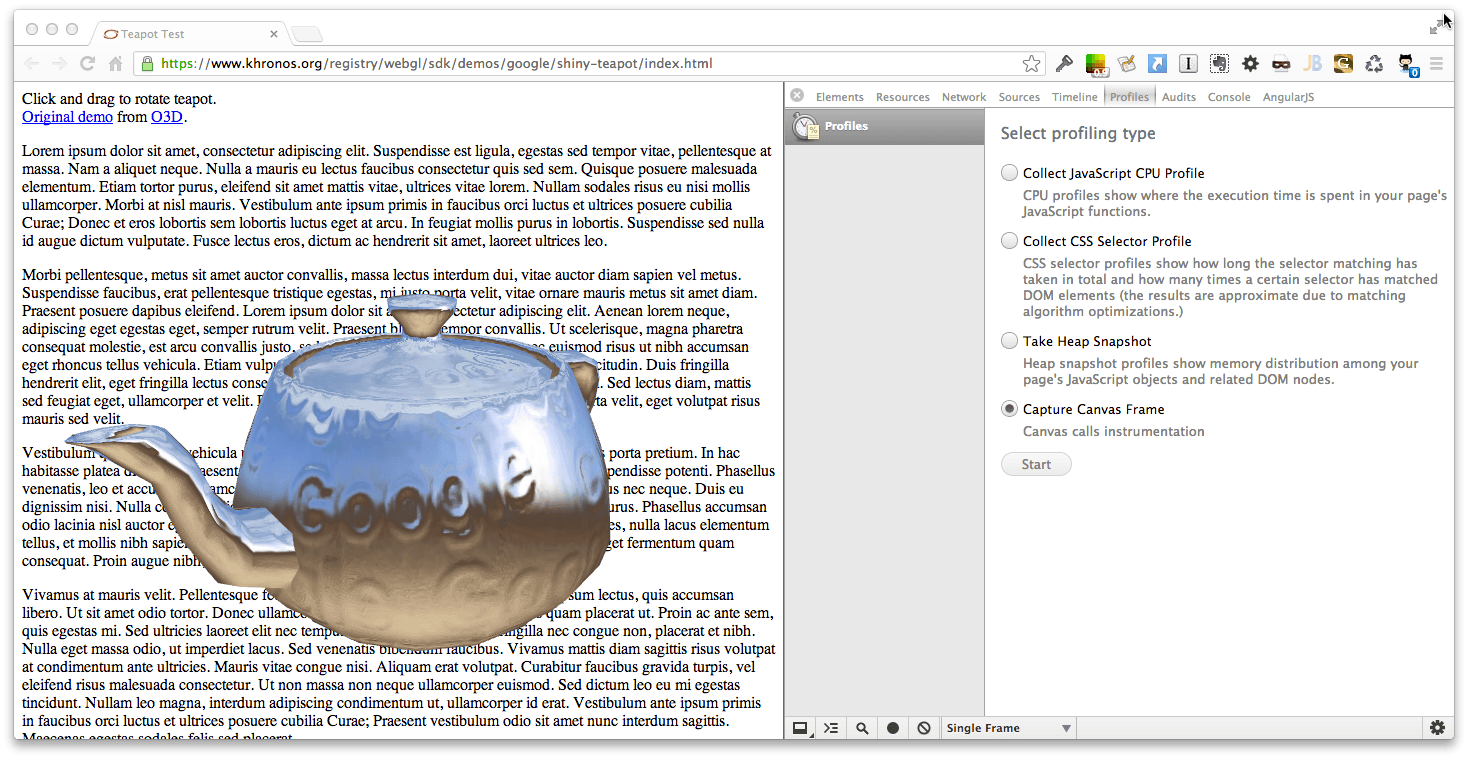Close DevTools with the X icon
The width and height of the screenshot is (1468, 759).
tap(797, 96)
